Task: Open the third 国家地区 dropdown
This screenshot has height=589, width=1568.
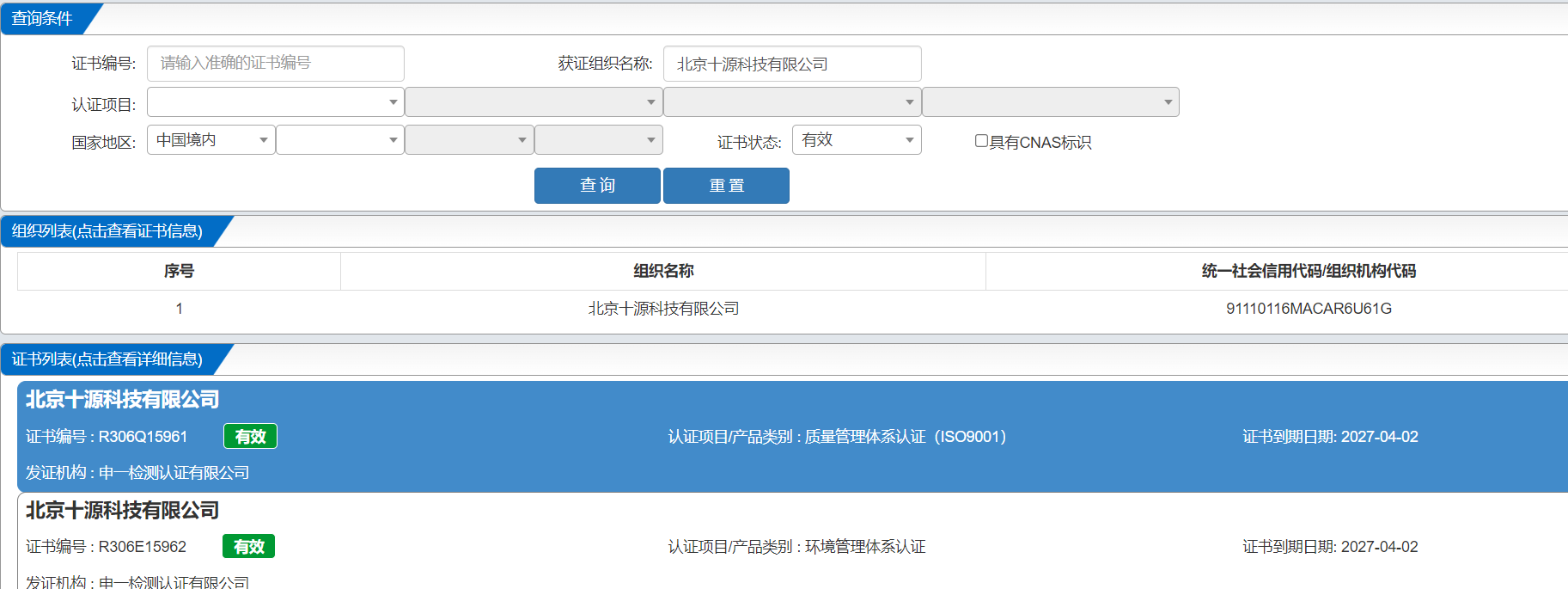Action: tap(469, 140)
